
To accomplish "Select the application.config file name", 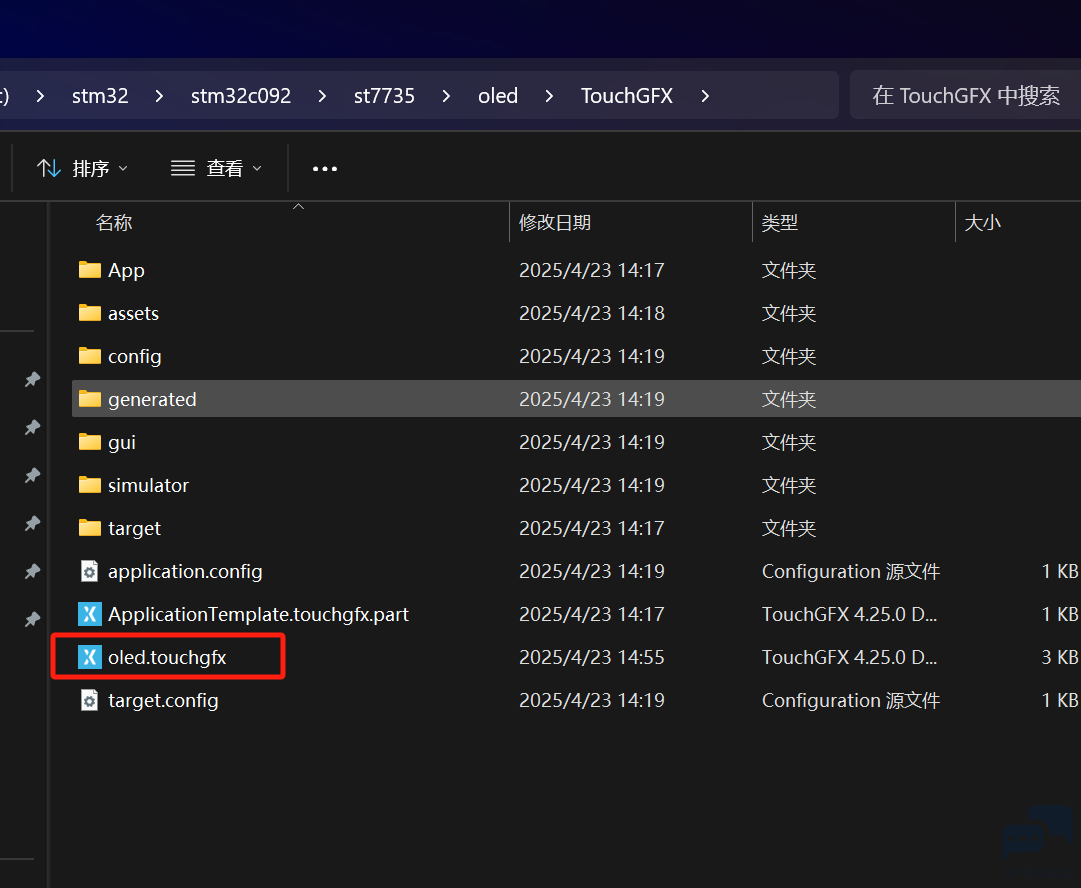I will [185, 572].
